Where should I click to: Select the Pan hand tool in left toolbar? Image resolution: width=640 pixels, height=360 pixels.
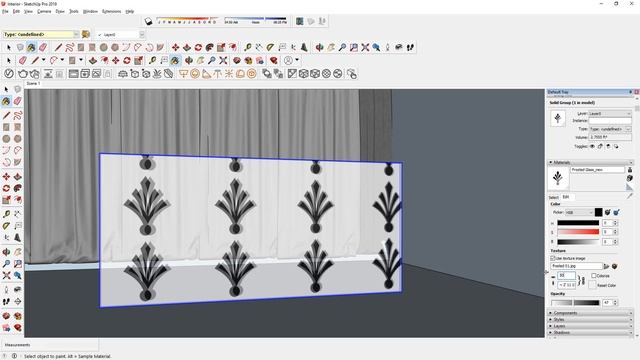pyautogui.click(x=18, y=252)
